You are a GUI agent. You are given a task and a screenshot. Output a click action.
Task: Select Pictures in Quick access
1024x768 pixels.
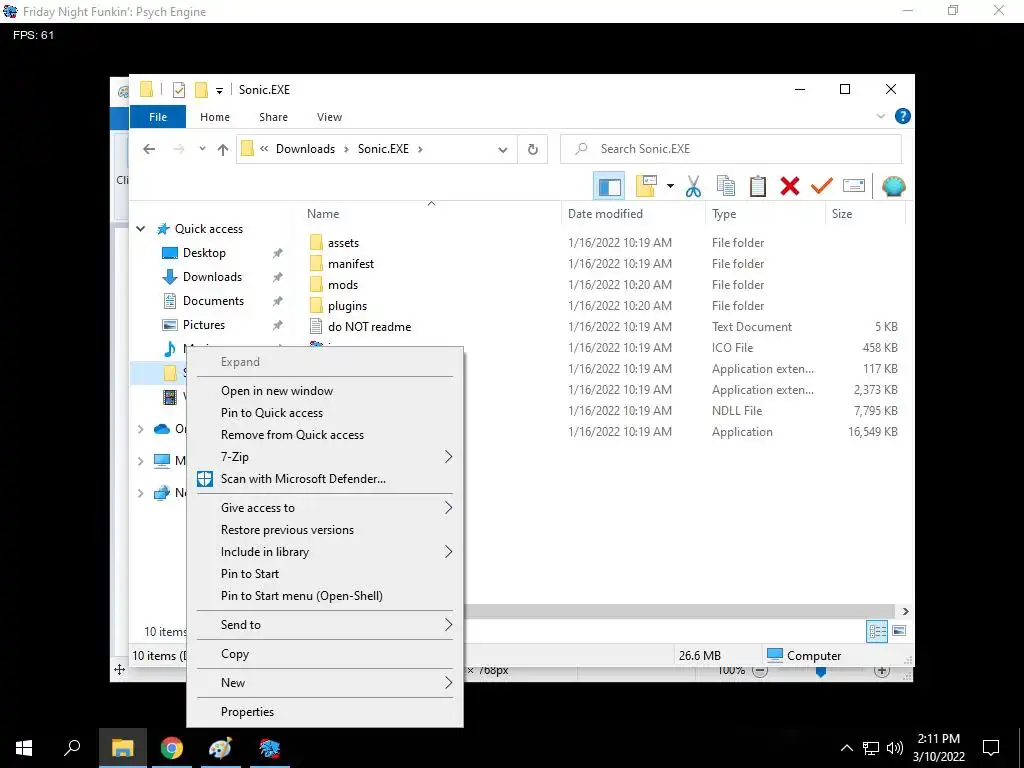pyautogui.click(x=204, y=325)
